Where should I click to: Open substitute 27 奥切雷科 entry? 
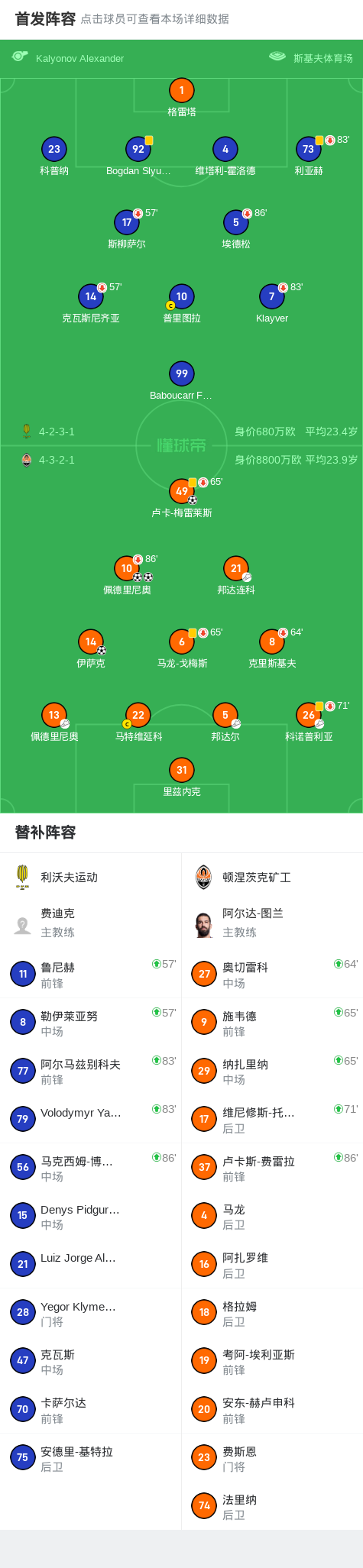(x=272, y=975)
